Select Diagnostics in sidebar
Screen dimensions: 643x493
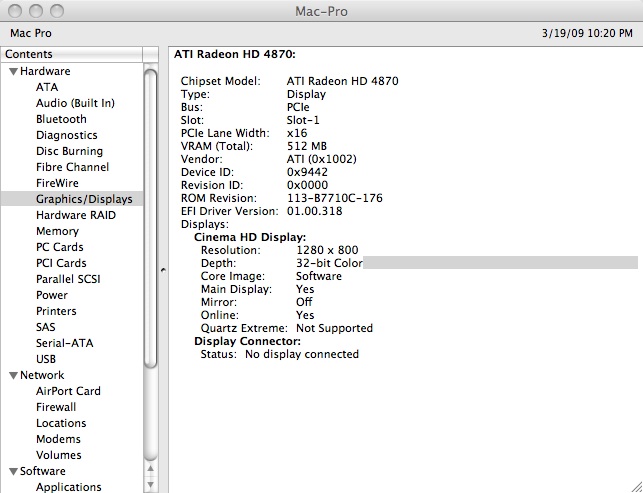click(x=67, y=135)
